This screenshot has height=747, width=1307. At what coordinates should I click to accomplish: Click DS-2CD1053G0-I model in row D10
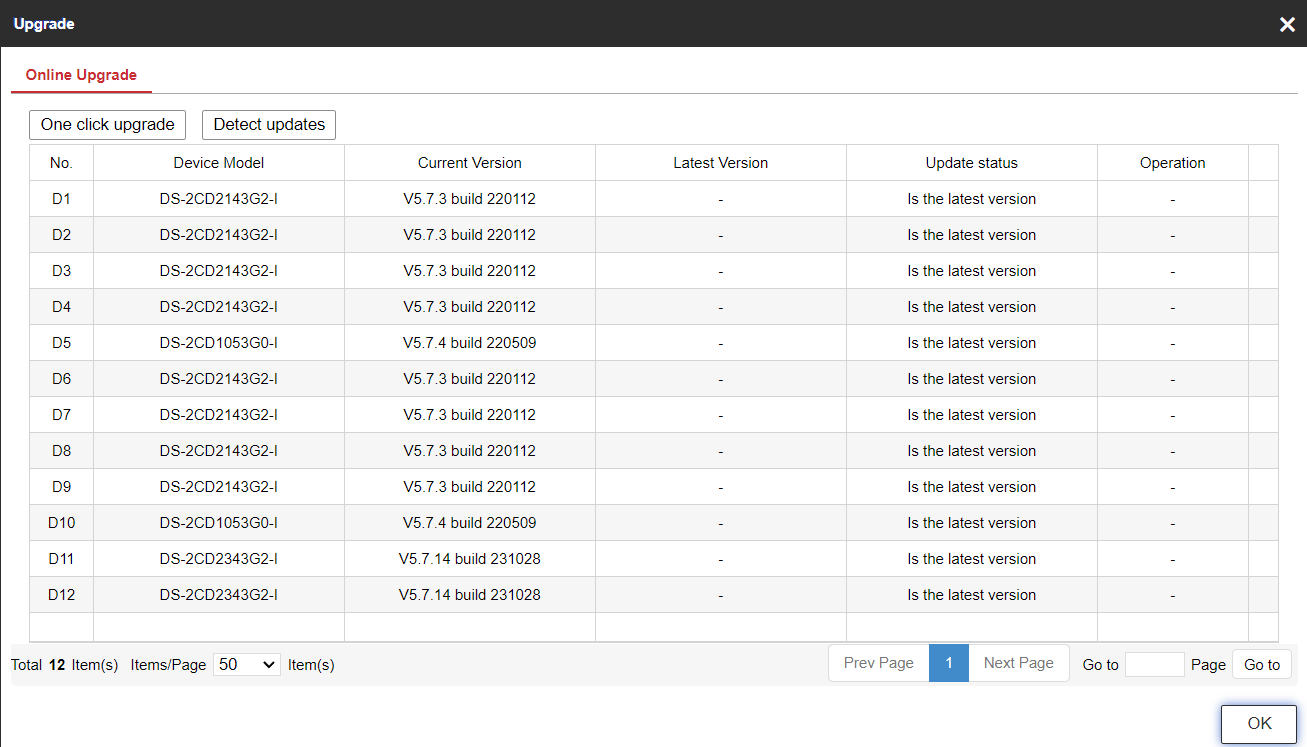(x=219, y=523)
